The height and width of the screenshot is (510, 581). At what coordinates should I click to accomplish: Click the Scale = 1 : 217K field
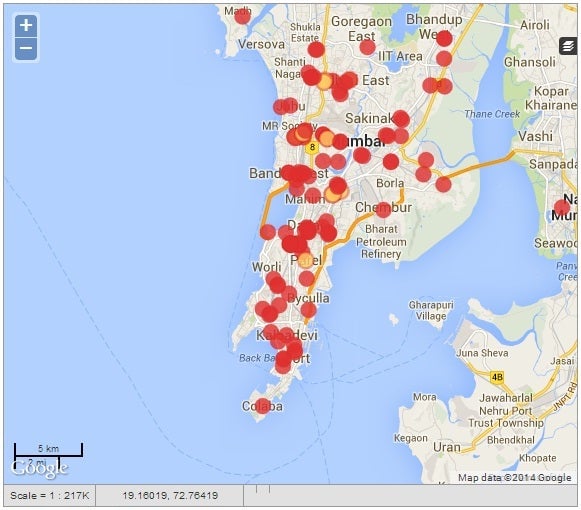(50, 496)
